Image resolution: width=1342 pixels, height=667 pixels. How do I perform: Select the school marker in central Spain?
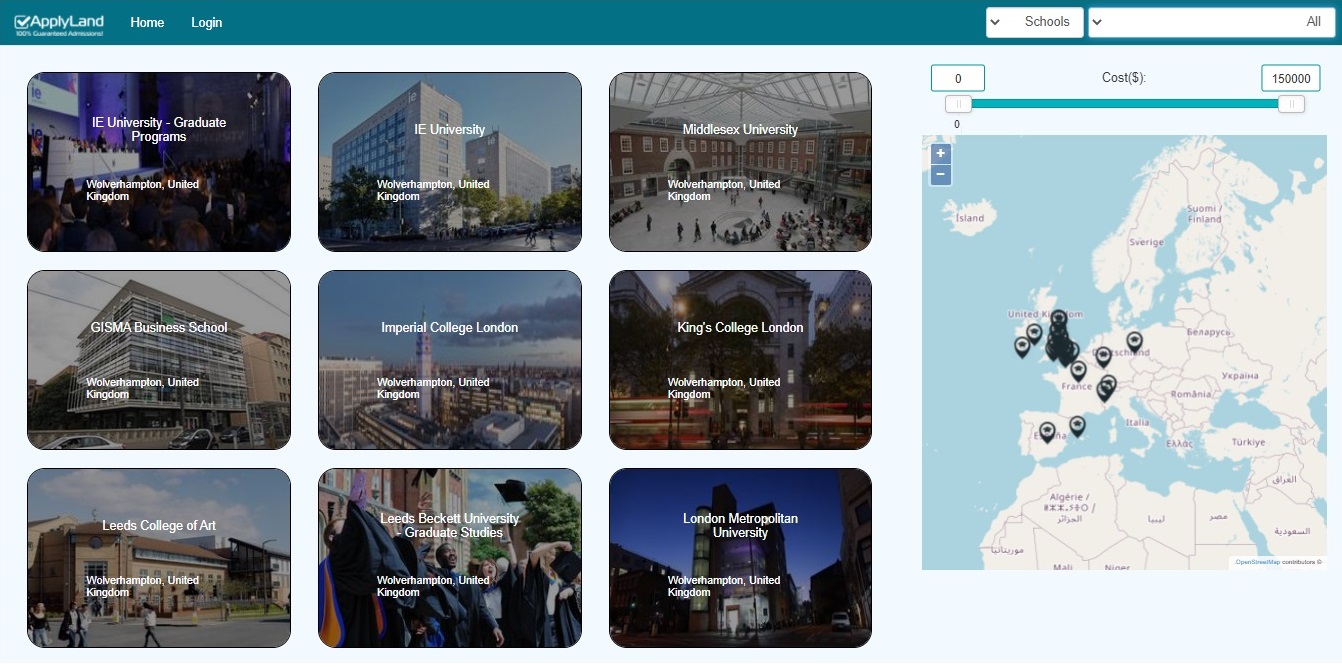(x=1047, y=432)
